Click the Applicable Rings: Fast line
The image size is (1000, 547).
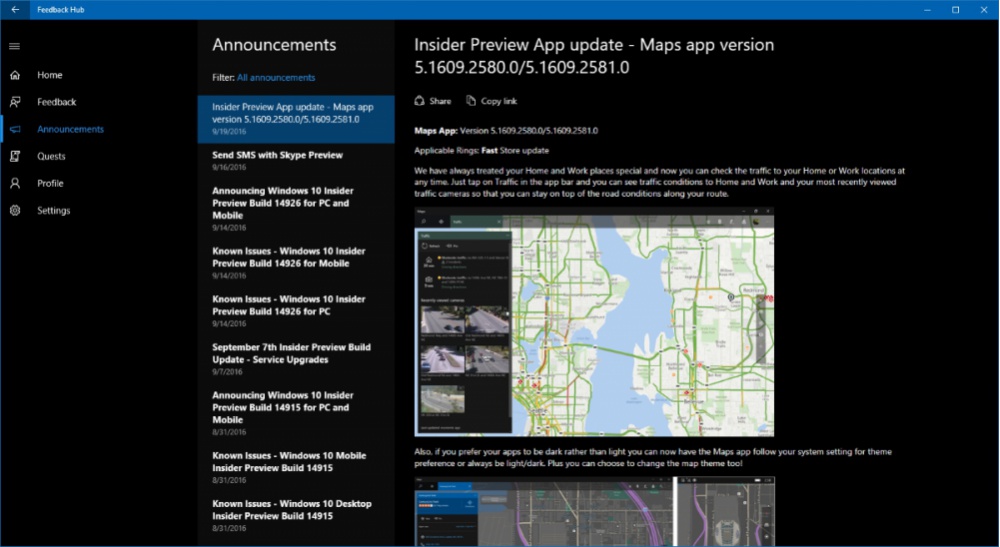pyautogui.click(x=482, y=150)
